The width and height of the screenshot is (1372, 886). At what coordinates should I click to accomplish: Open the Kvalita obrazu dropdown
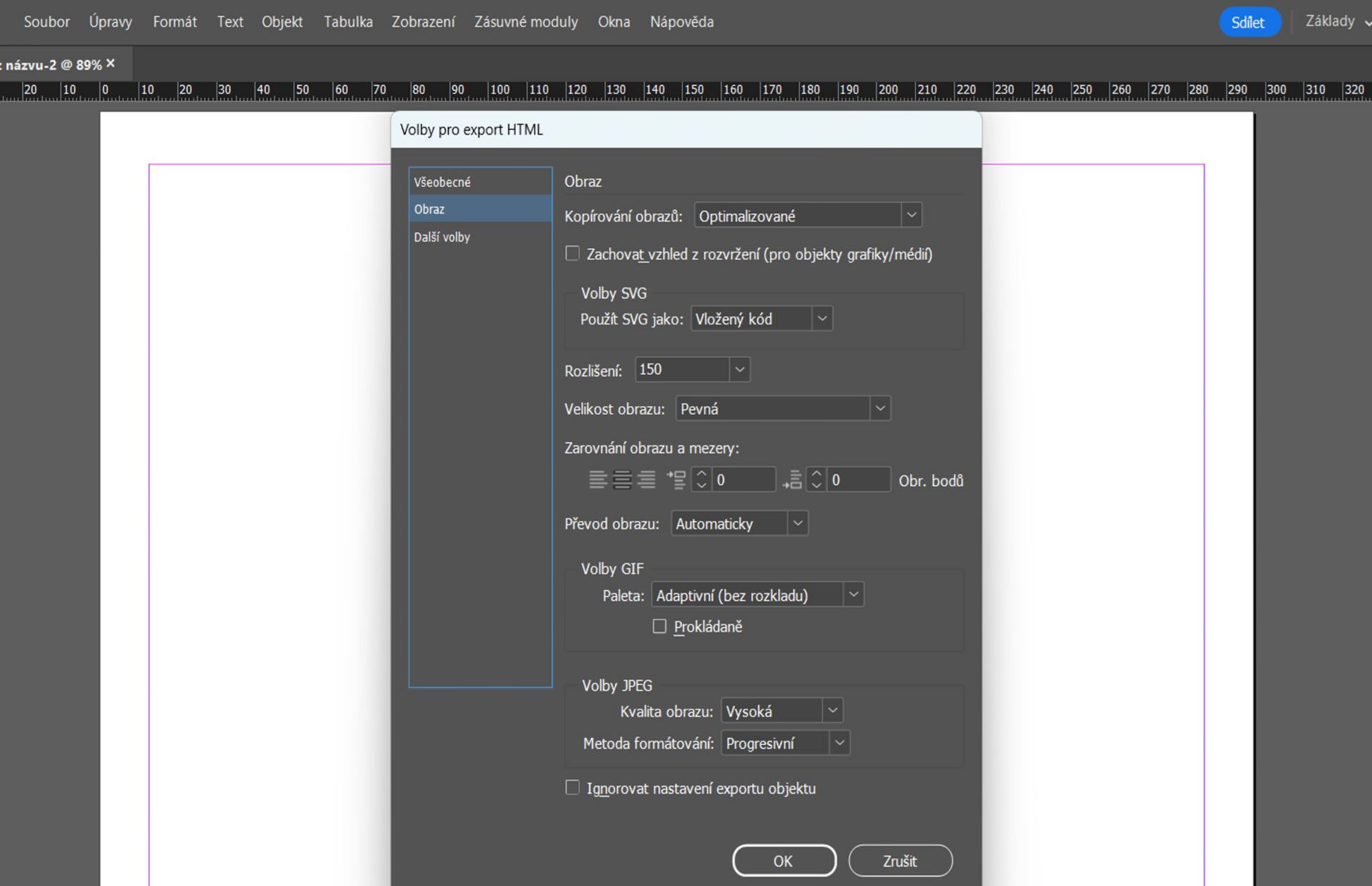coord(832,711)
